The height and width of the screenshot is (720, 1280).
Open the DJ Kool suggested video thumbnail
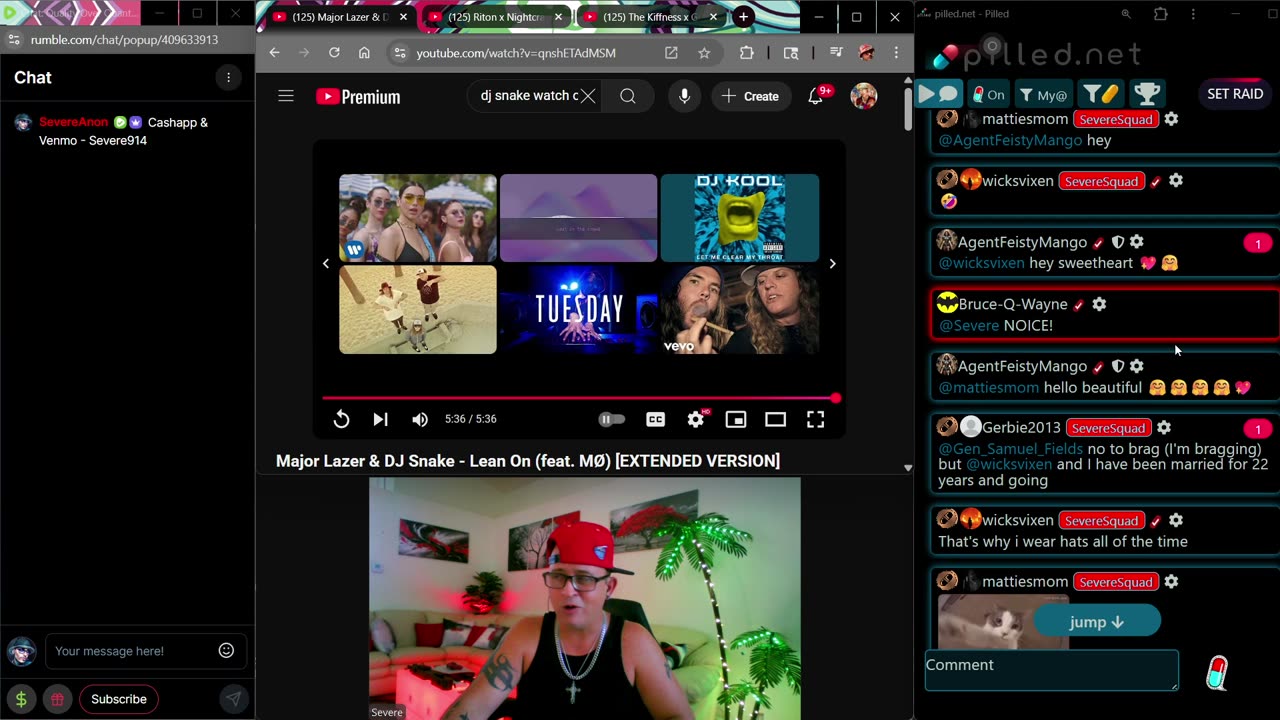pos(740,218)
